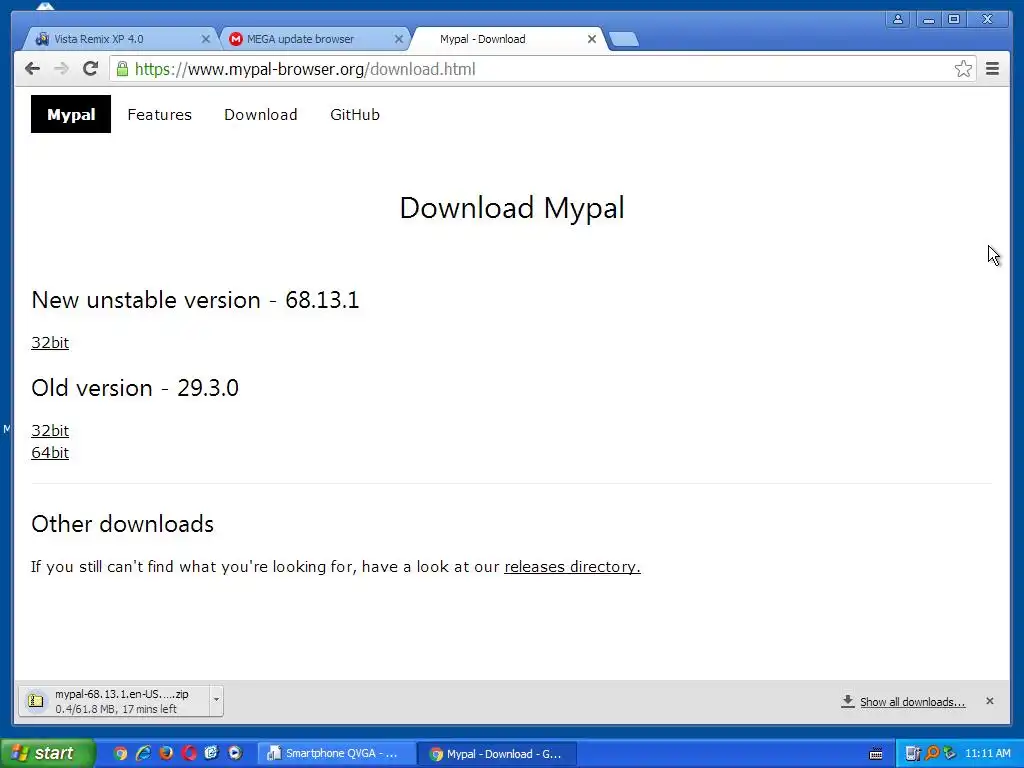Launch Internet Explorer from quick launch
The height and width of the screenshot is (768, 1024).
(x=143, y=754)
